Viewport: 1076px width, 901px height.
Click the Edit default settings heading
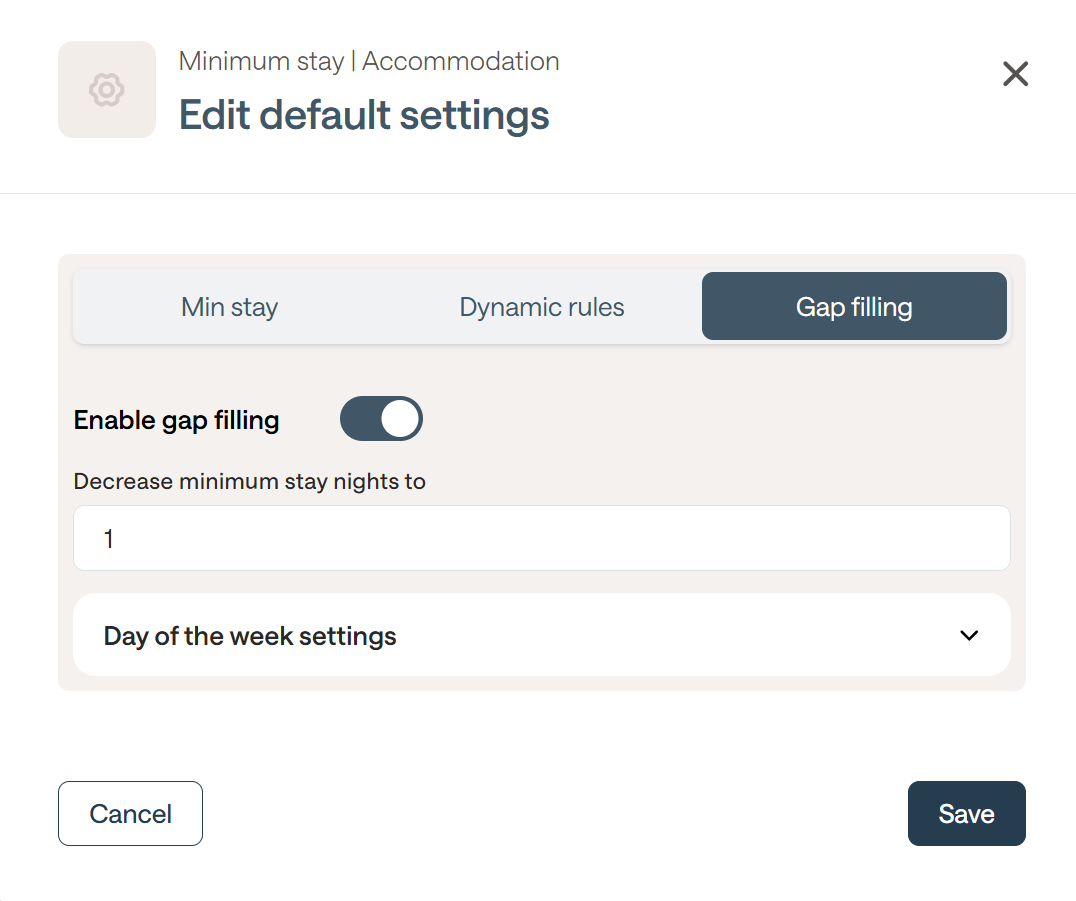(x=364, y=115)
